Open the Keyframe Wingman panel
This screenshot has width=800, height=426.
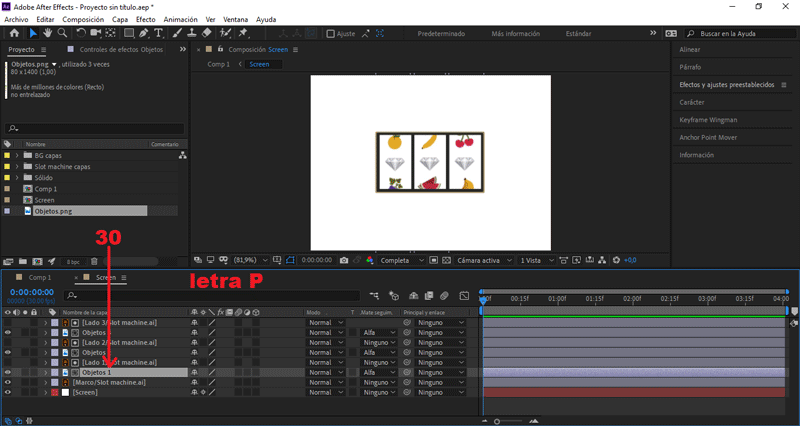707,120
